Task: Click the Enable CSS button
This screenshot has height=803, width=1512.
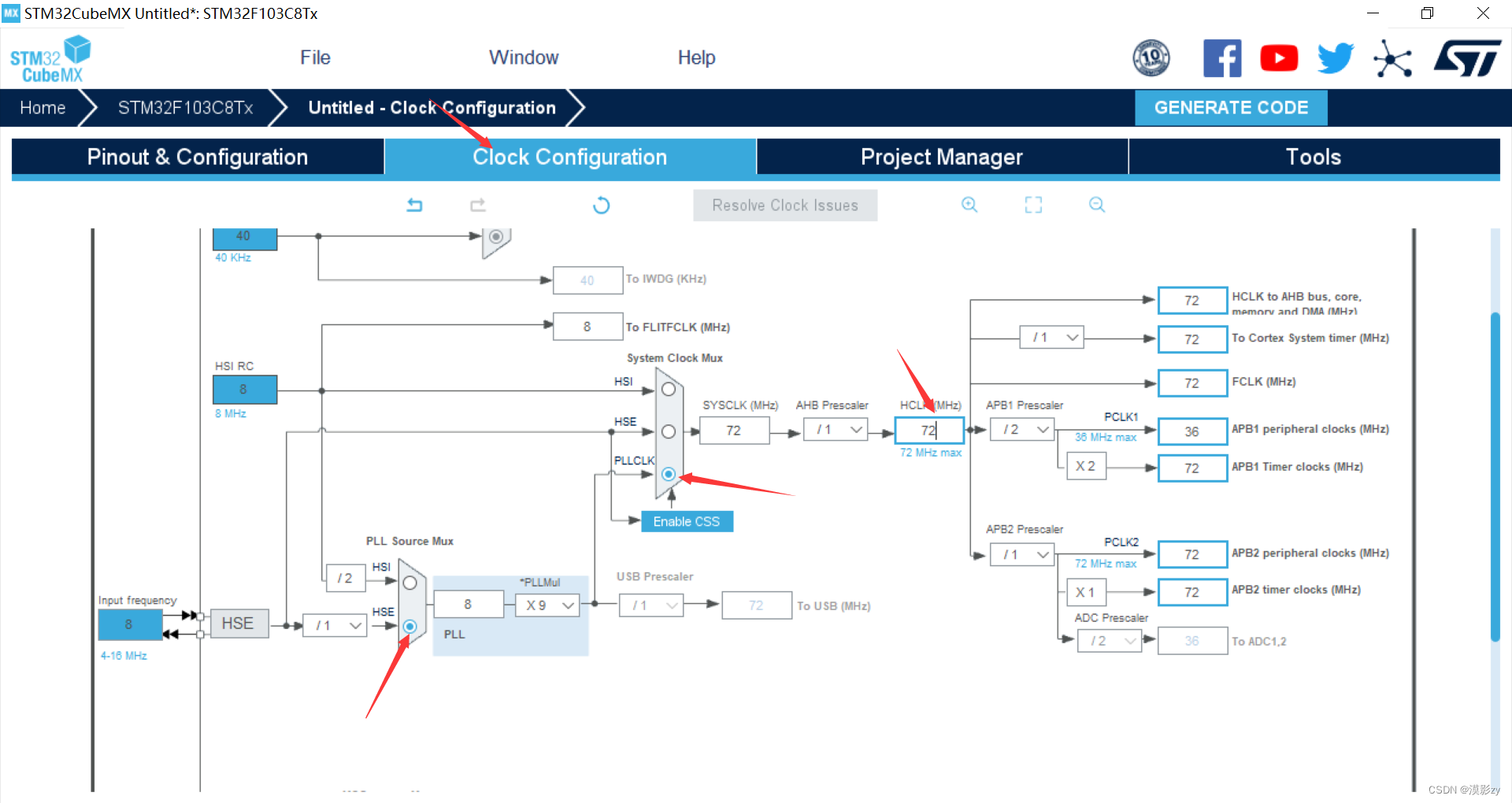Action: pyautogui.click(x=687, y=521)
